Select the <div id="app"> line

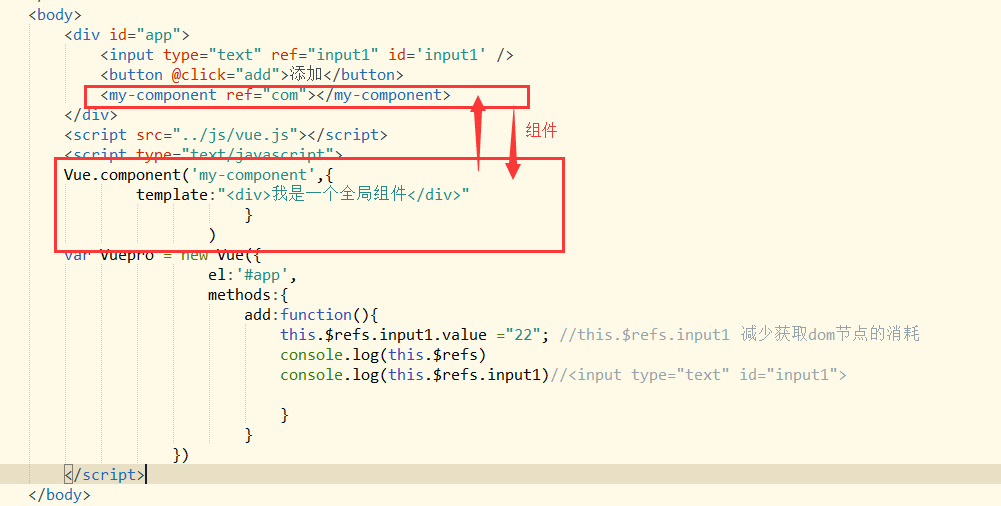tap(127, 34)
